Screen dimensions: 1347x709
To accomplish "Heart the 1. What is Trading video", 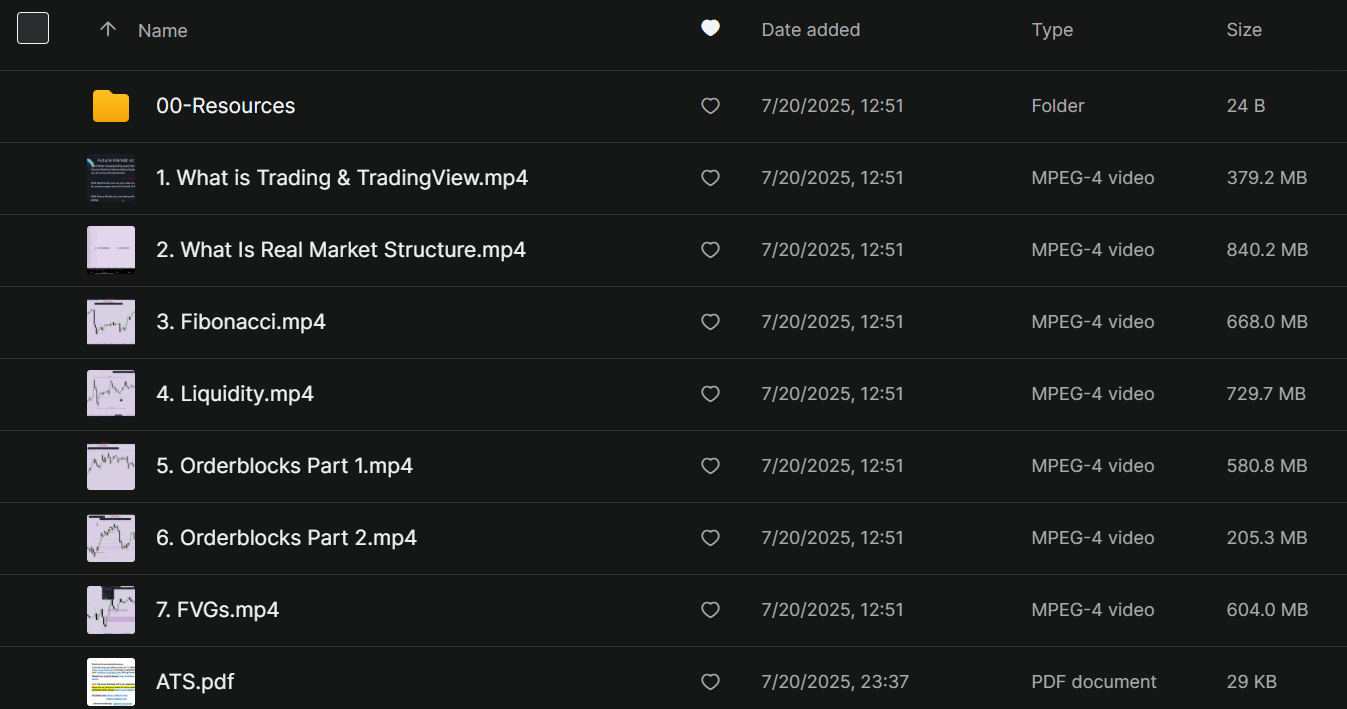I will tap(710, 178).
